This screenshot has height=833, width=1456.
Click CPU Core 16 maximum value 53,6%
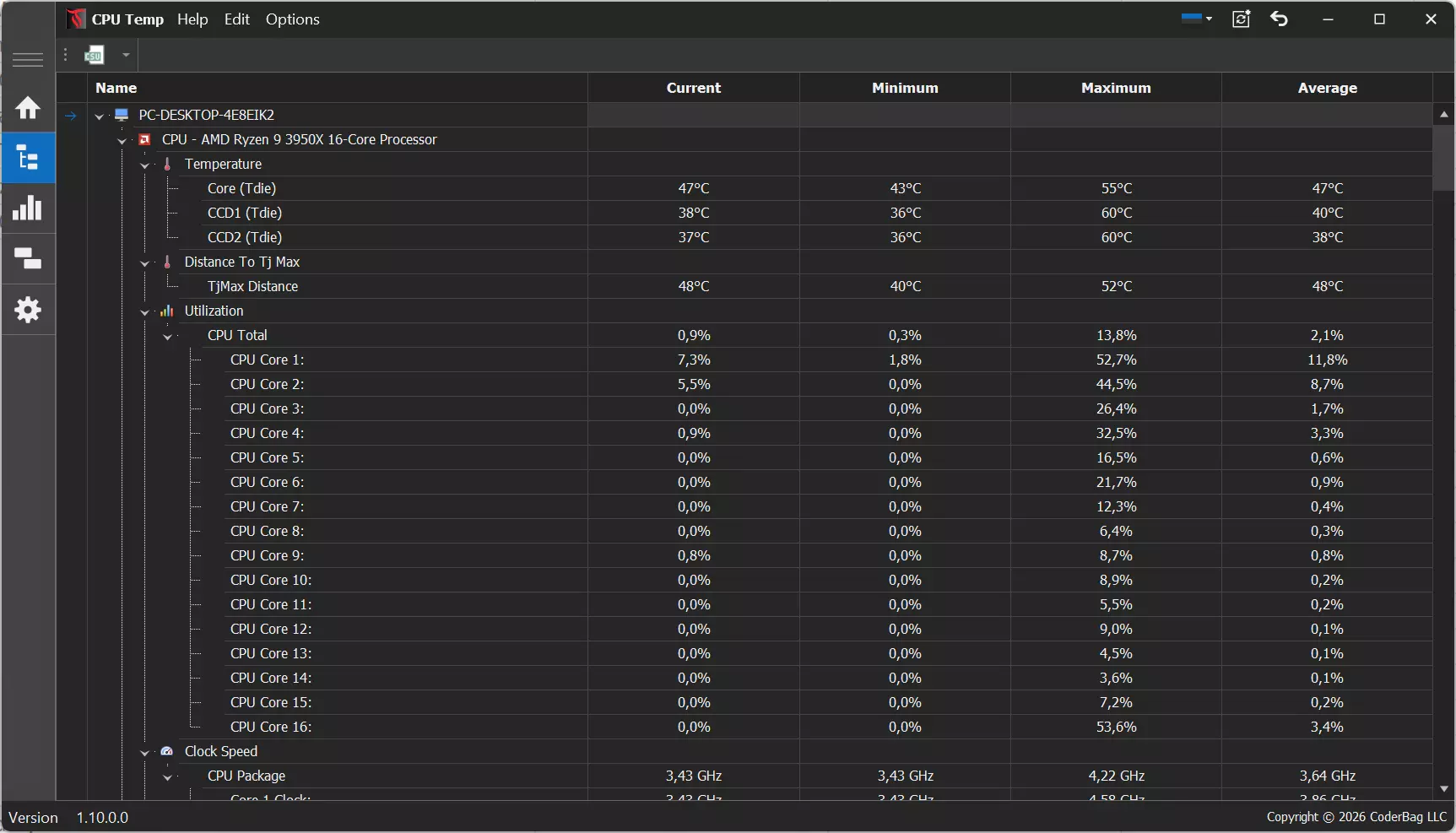[x=1116, y=727]
